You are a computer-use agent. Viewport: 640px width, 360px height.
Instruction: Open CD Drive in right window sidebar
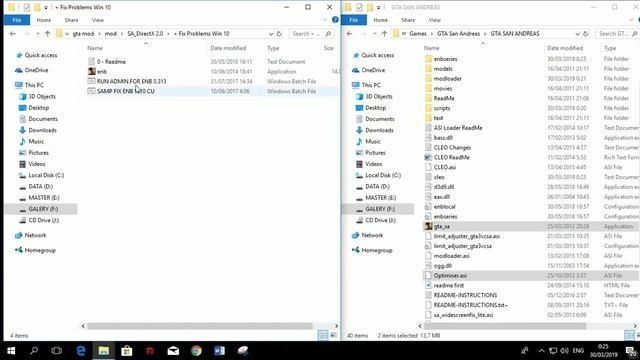pos(380,220)
